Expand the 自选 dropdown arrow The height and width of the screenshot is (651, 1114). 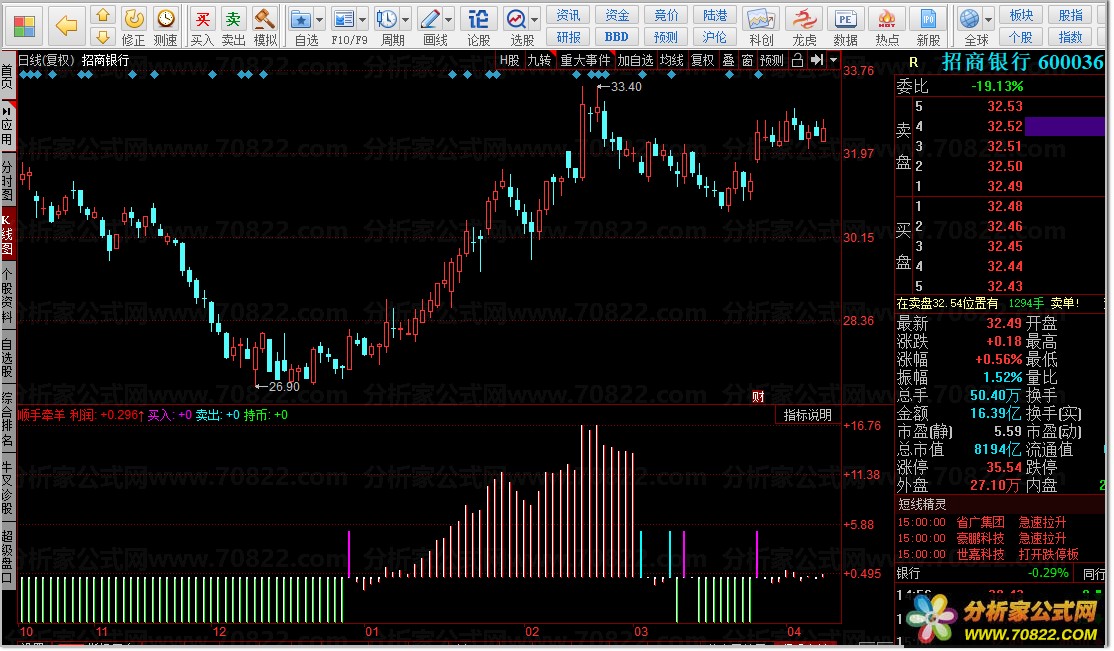tap(319, 20)
